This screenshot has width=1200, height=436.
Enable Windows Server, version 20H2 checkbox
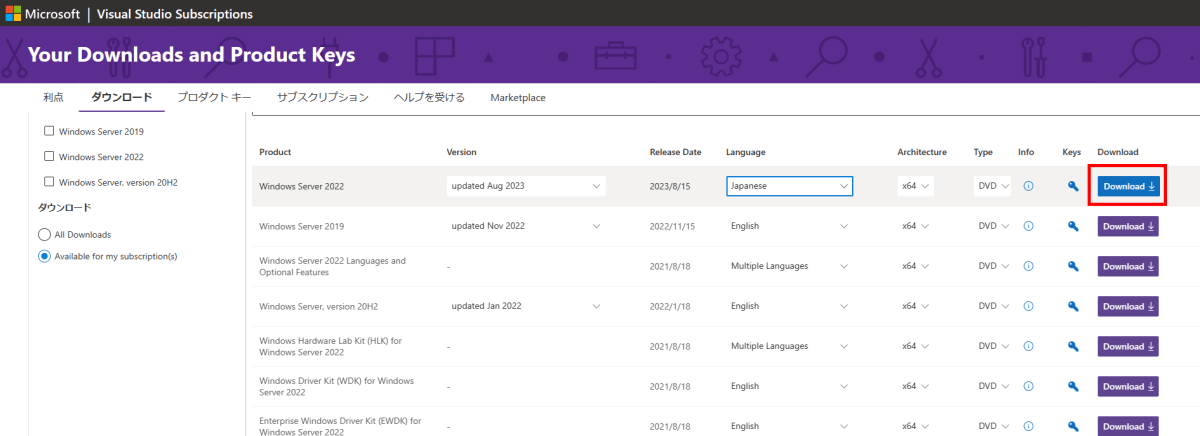coord(50,182)
